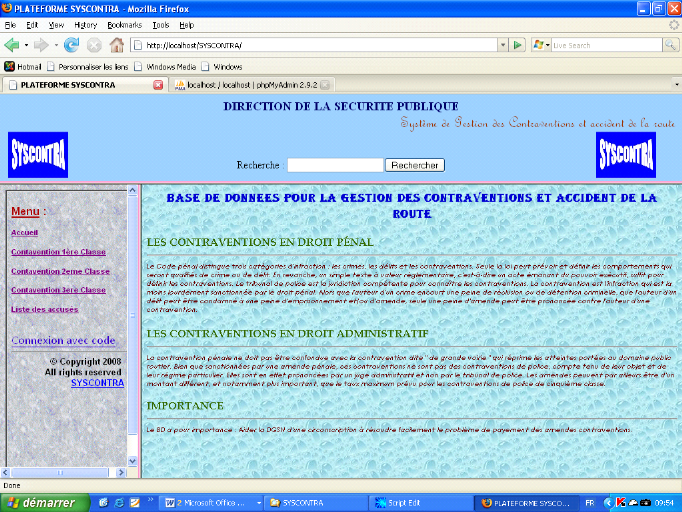Expand the Forward history dropdown arrow
This screenshot has width=682, height=512.
pos(56,45)
